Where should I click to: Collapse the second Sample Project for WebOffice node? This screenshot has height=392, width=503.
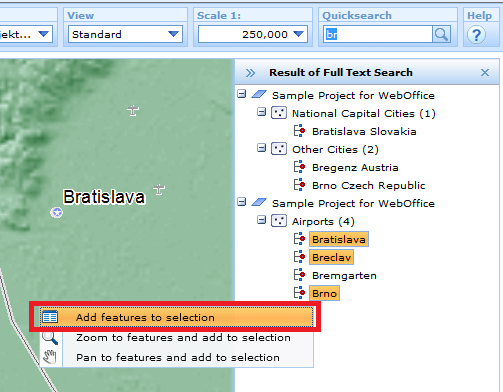242,202
